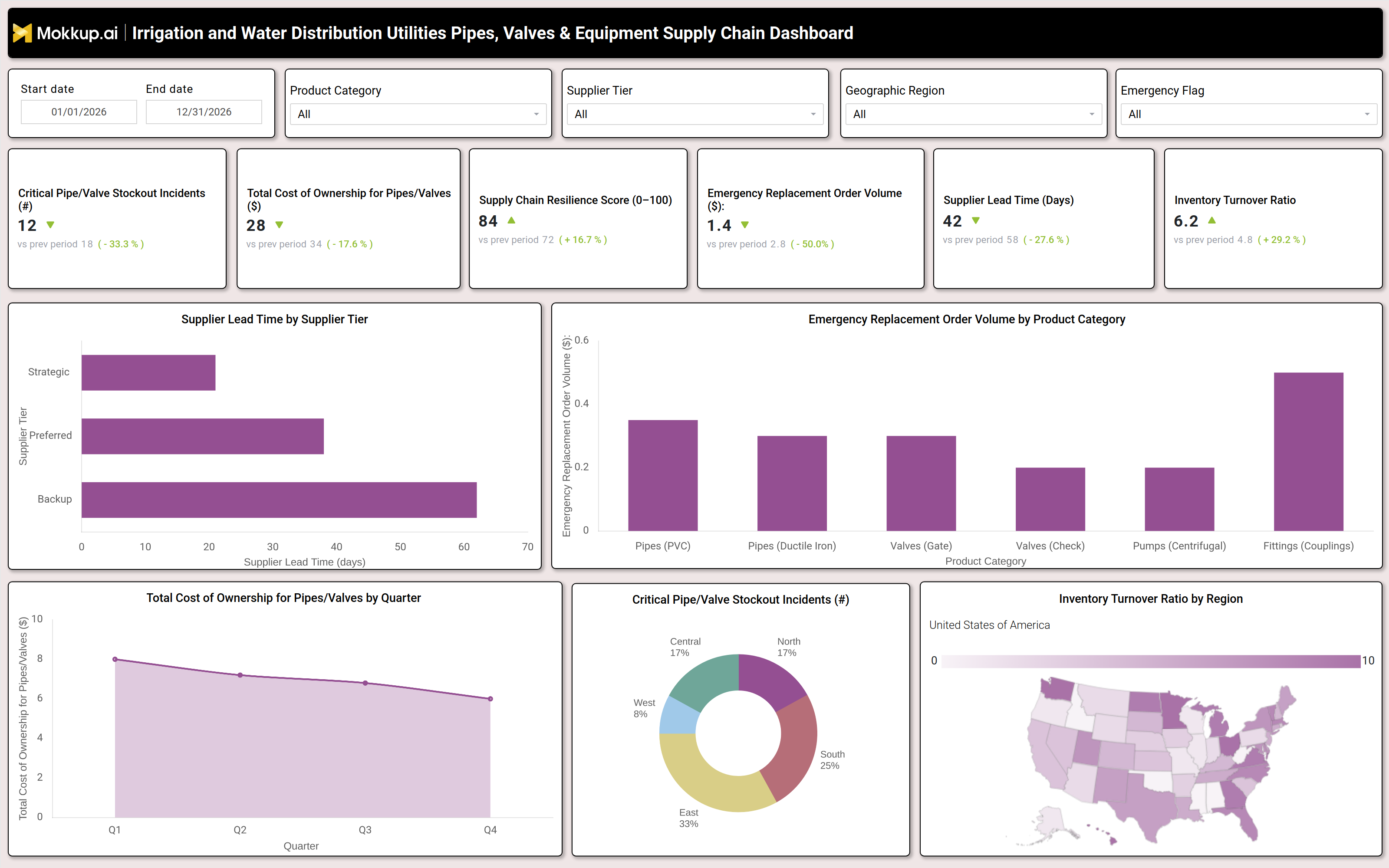Click the down arrow beside Lead Time value 42
This screenshot has width=1389, height=868.
coord(976,220)
